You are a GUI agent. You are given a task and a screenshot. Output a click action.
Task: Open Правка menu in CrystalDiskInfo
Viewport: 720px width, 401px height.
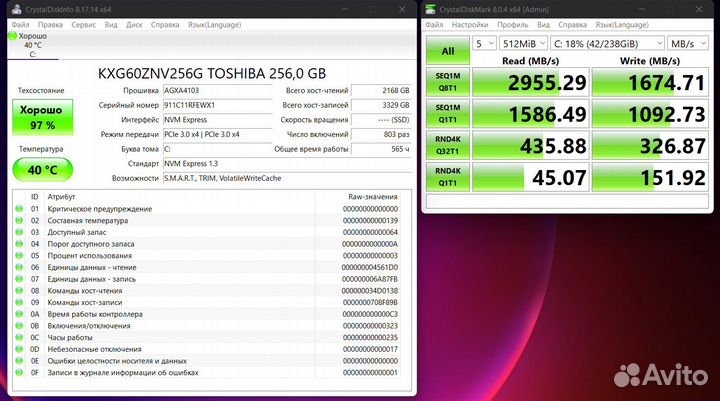50,25
